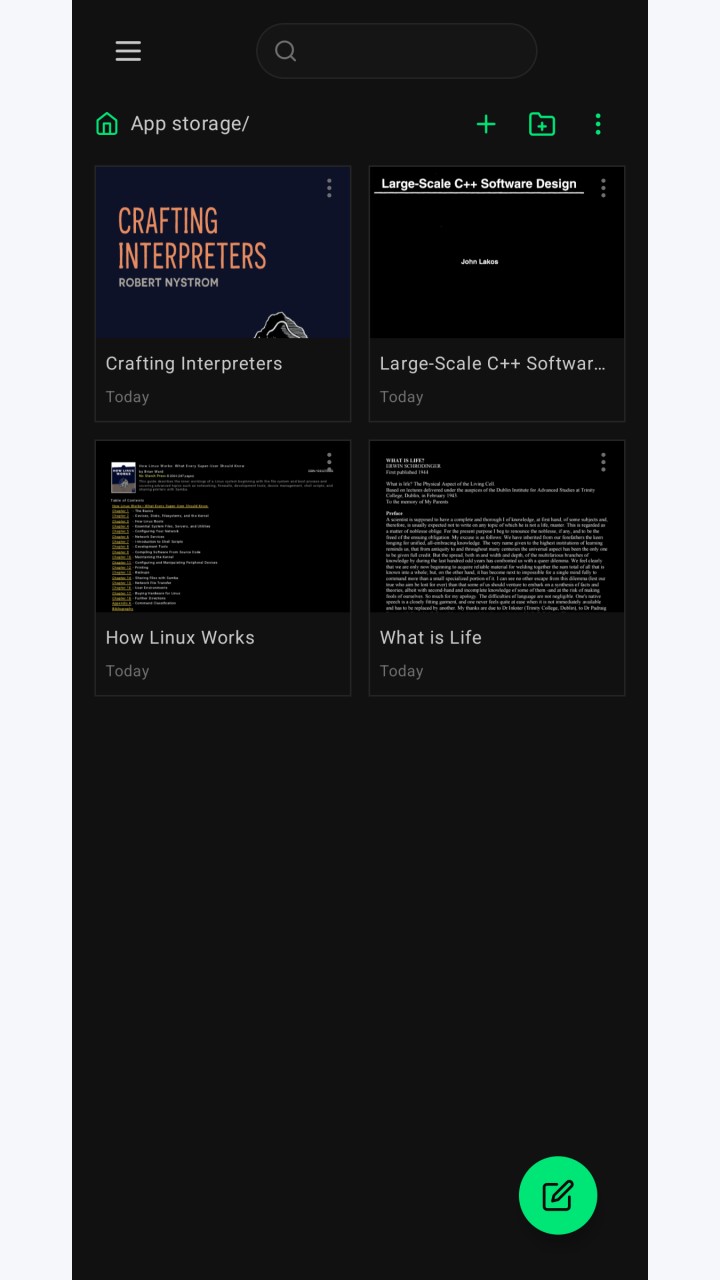Open the toolbar overflow options menu

[598, 124]
